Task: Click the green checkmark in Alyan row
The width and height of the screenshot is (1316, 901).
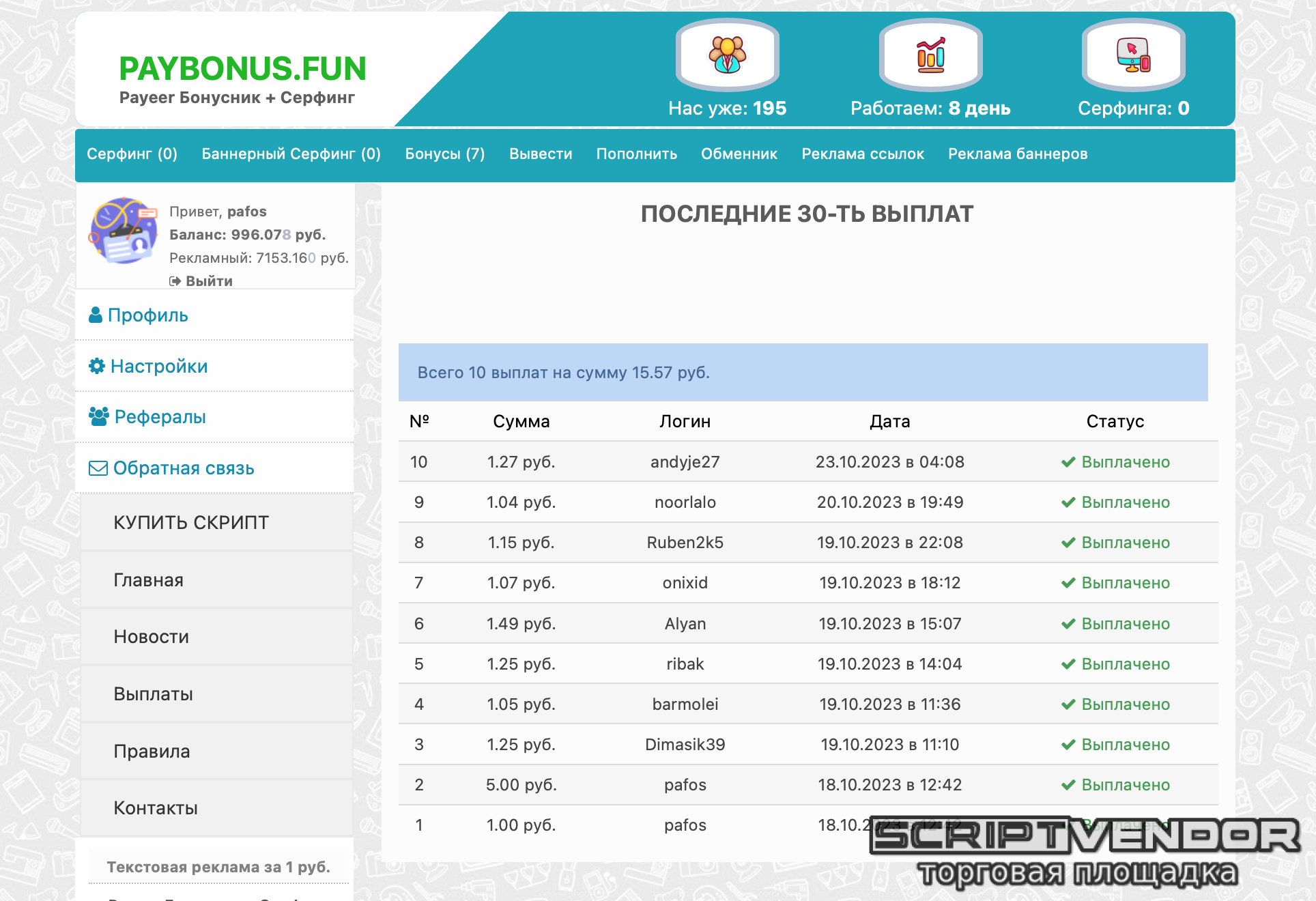Action: (1069, 624)
